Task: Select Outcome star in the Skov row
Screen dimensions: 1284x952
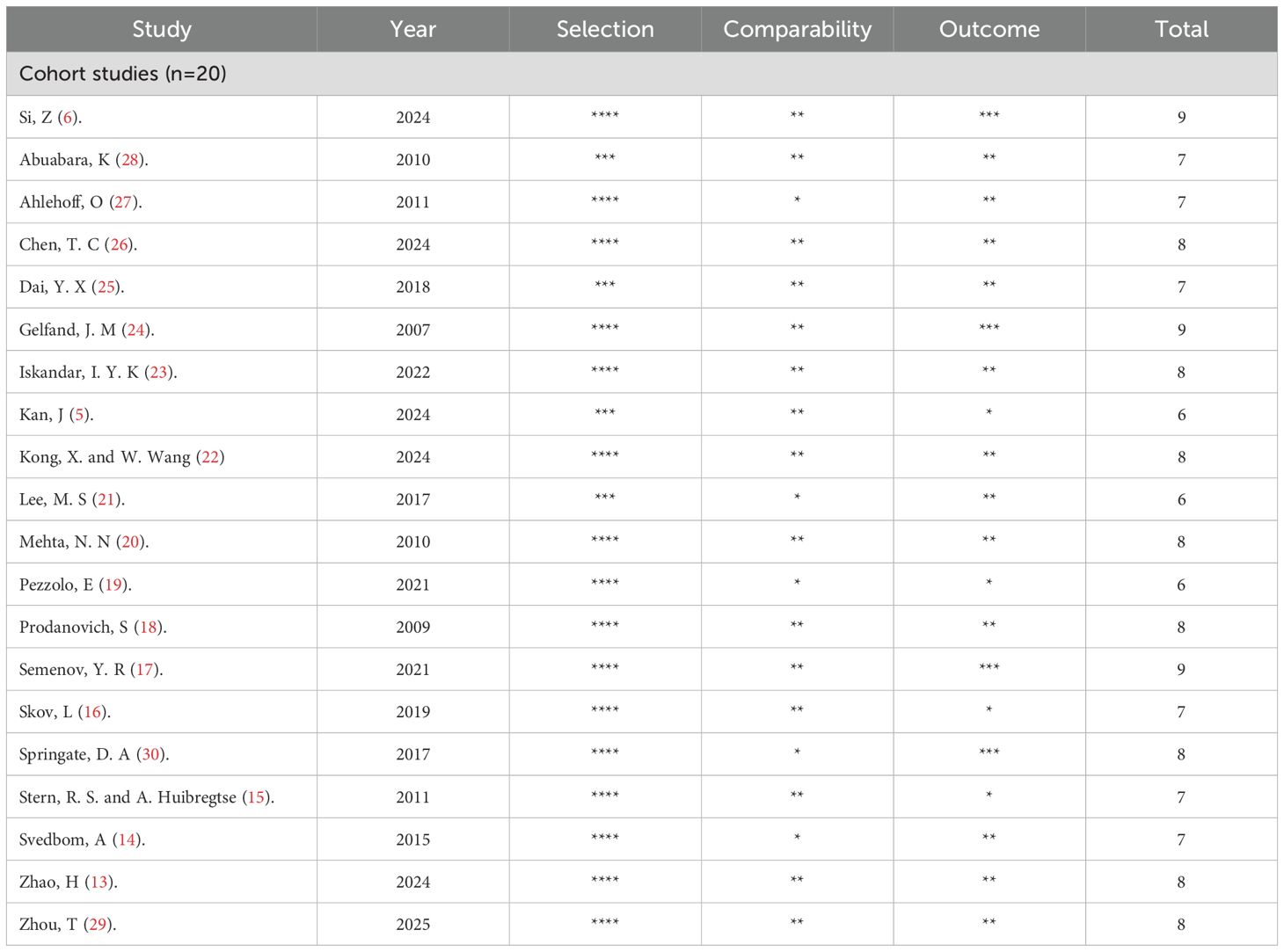Action: point(989,709)
